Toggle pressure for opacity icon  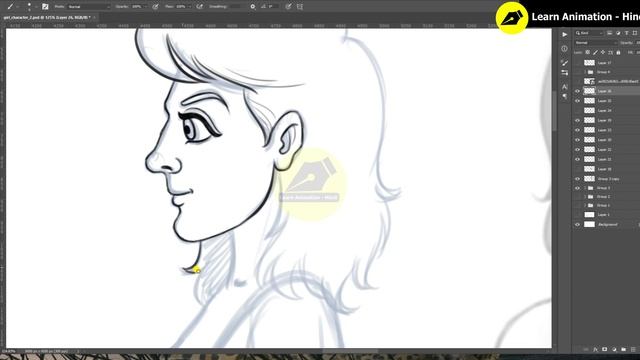156,7
